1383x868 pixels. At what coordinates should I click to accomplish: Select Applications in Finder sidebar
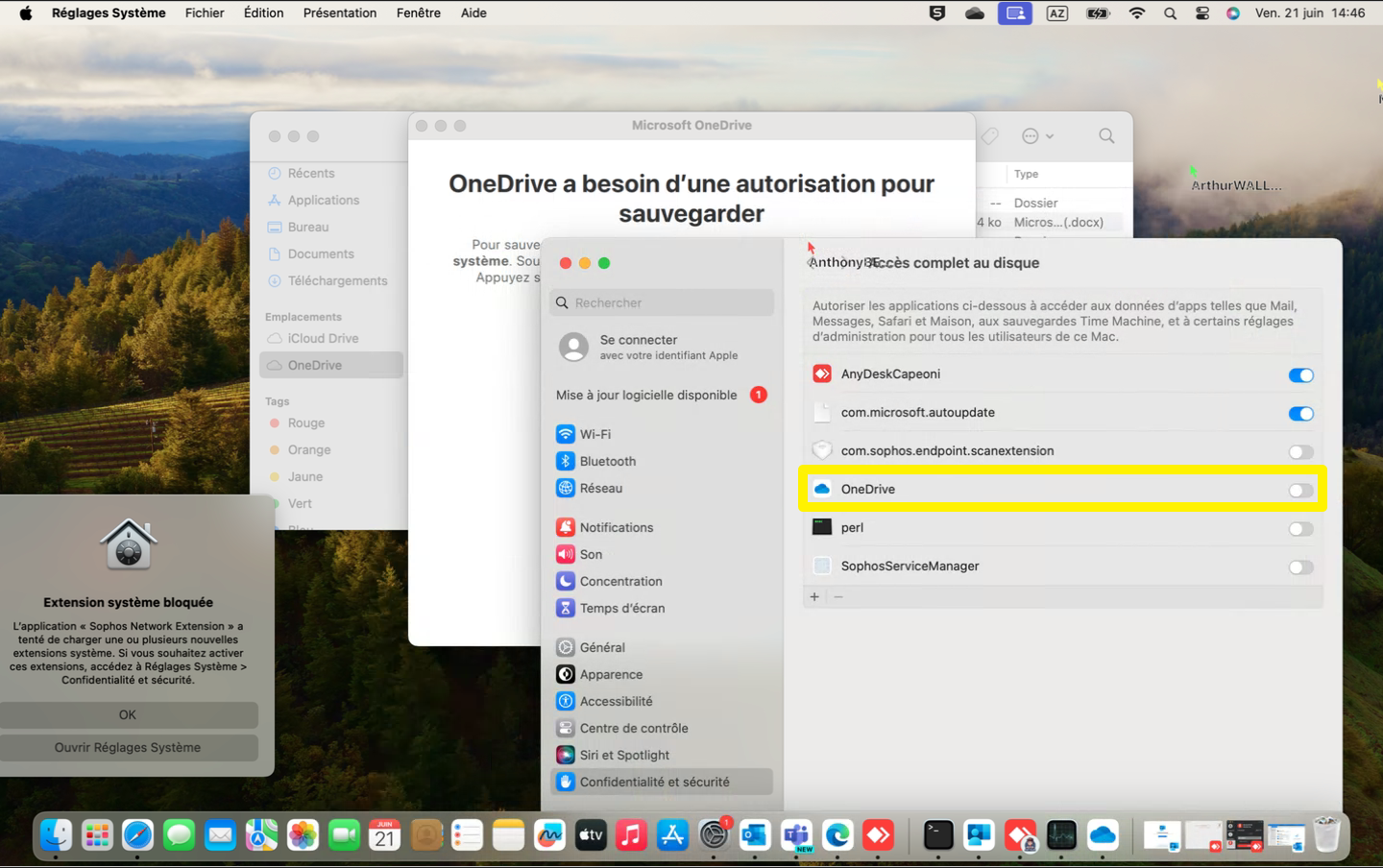(331, 200)
